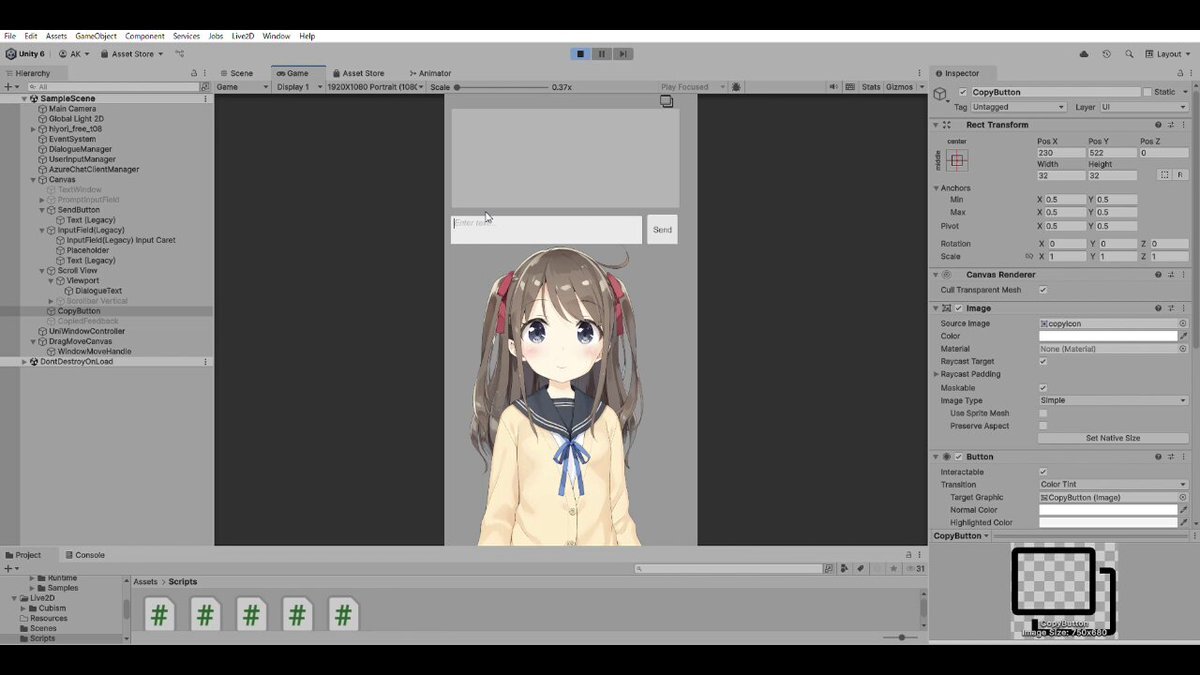Toggle Maskable checkbox
The width and height of the screenshot is (1200, 675).
click(1043, 388)
